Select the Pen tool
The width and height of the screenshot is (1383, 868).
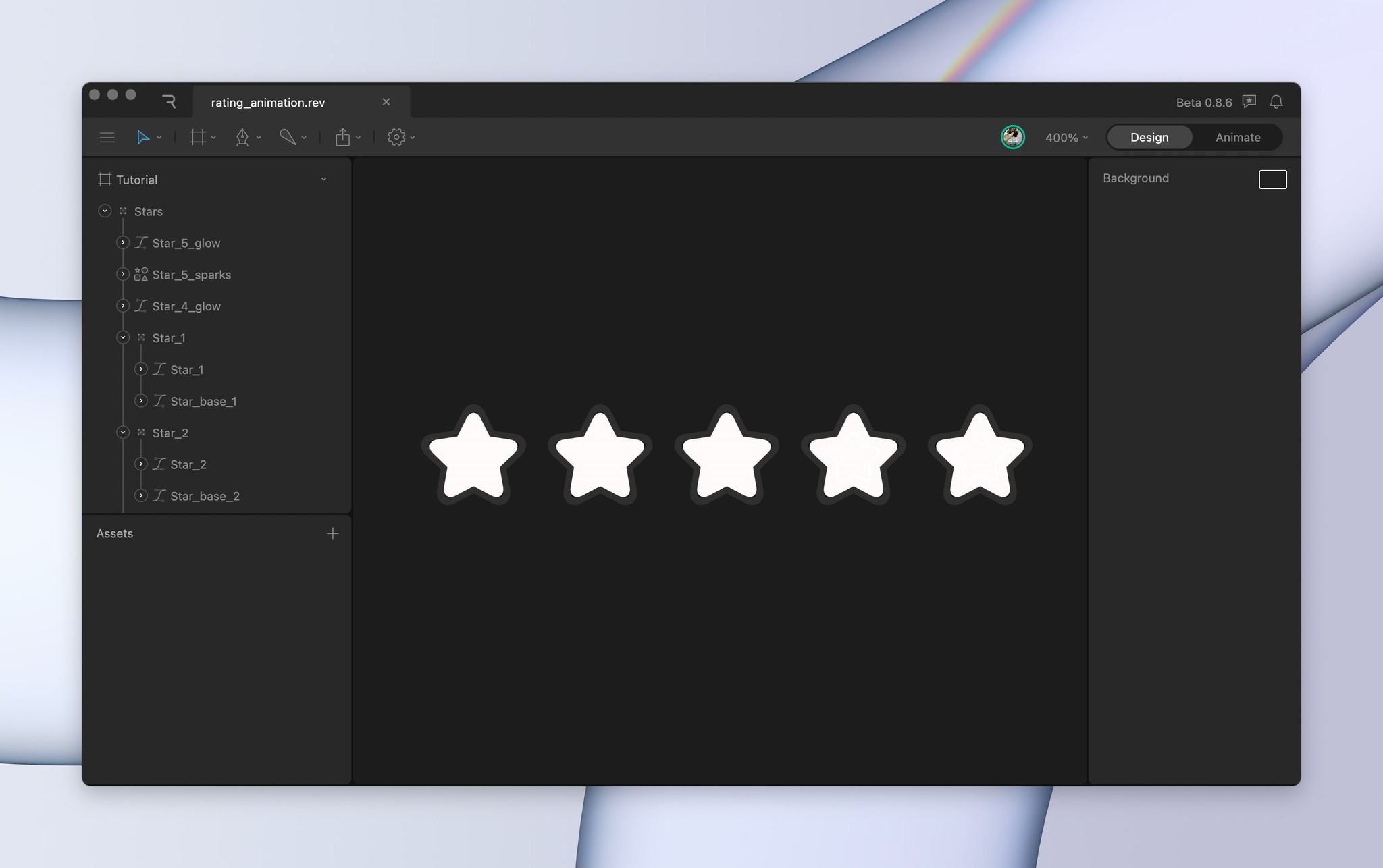tap(242, 137)
